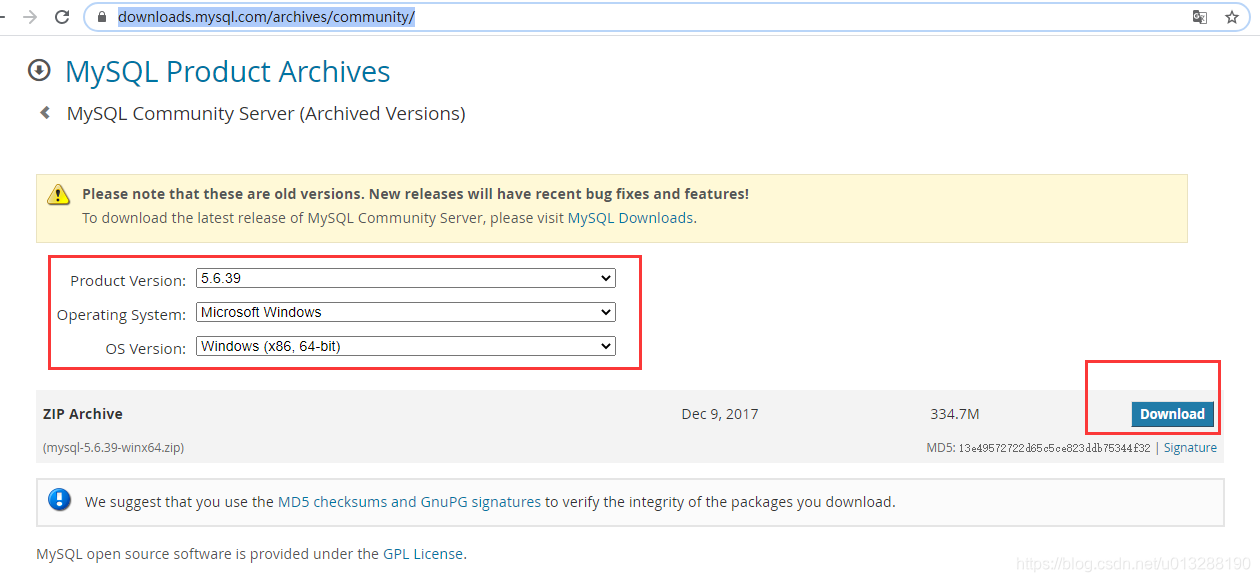Click the Operating System label
Image resolution: width=1260 pixels, height=582 pixels.
pos(121,315)
